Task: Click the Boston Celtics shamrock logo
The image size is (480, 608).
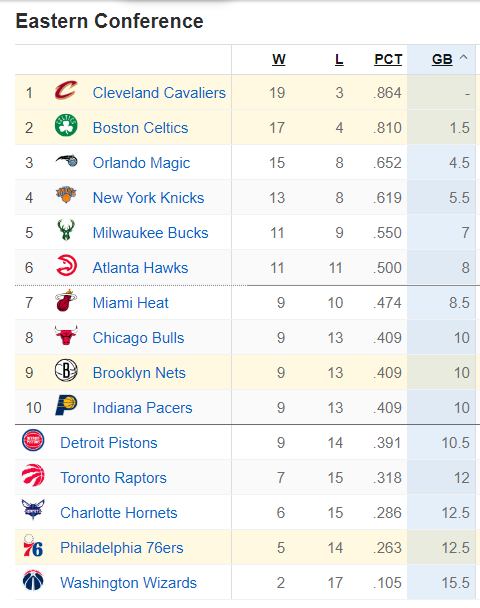Action: point(66,125)
